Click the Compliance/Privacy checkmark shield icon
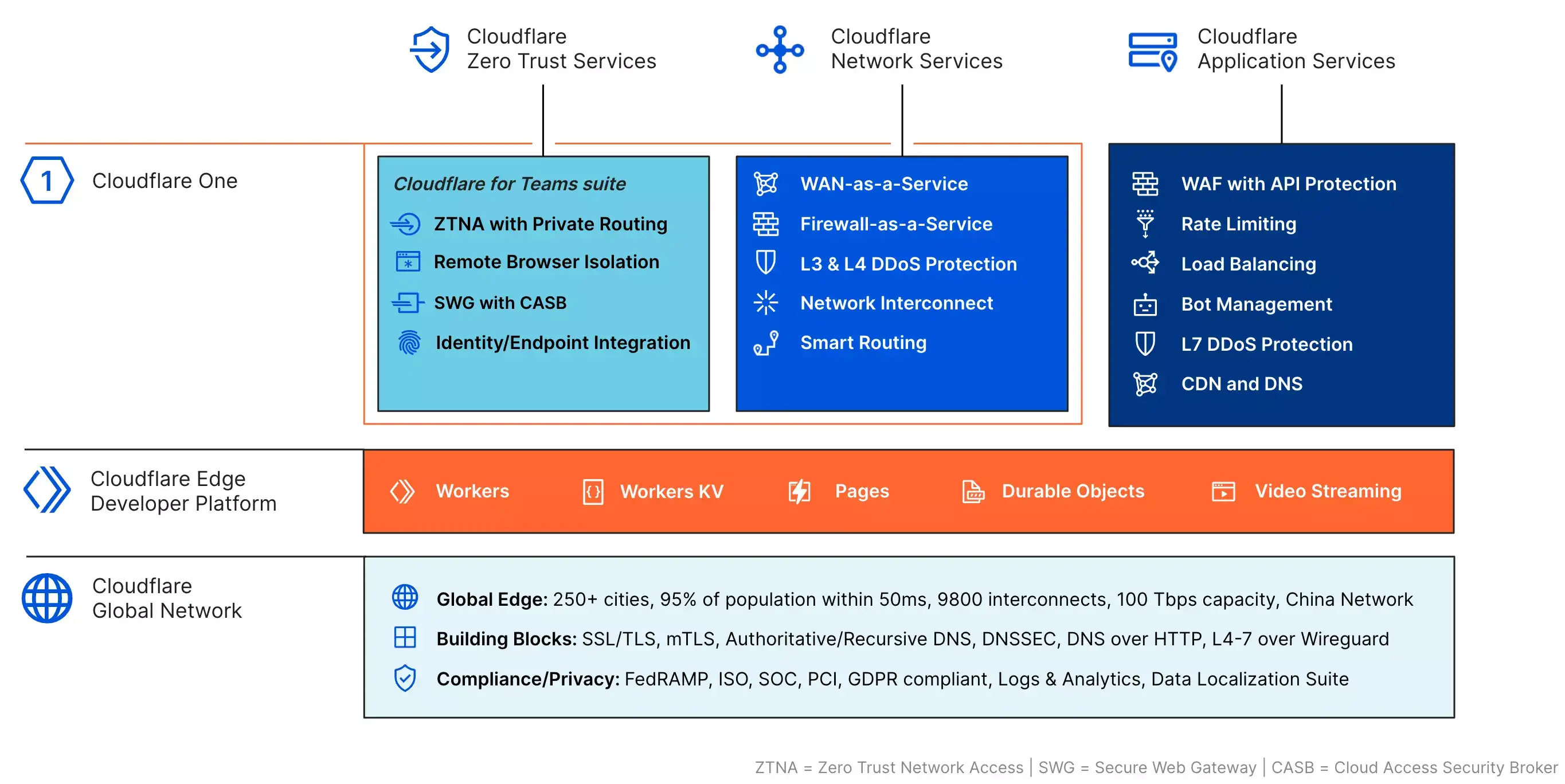This screenshot has width=1565, height=784. pyautogui.click(x=405, y=679)
